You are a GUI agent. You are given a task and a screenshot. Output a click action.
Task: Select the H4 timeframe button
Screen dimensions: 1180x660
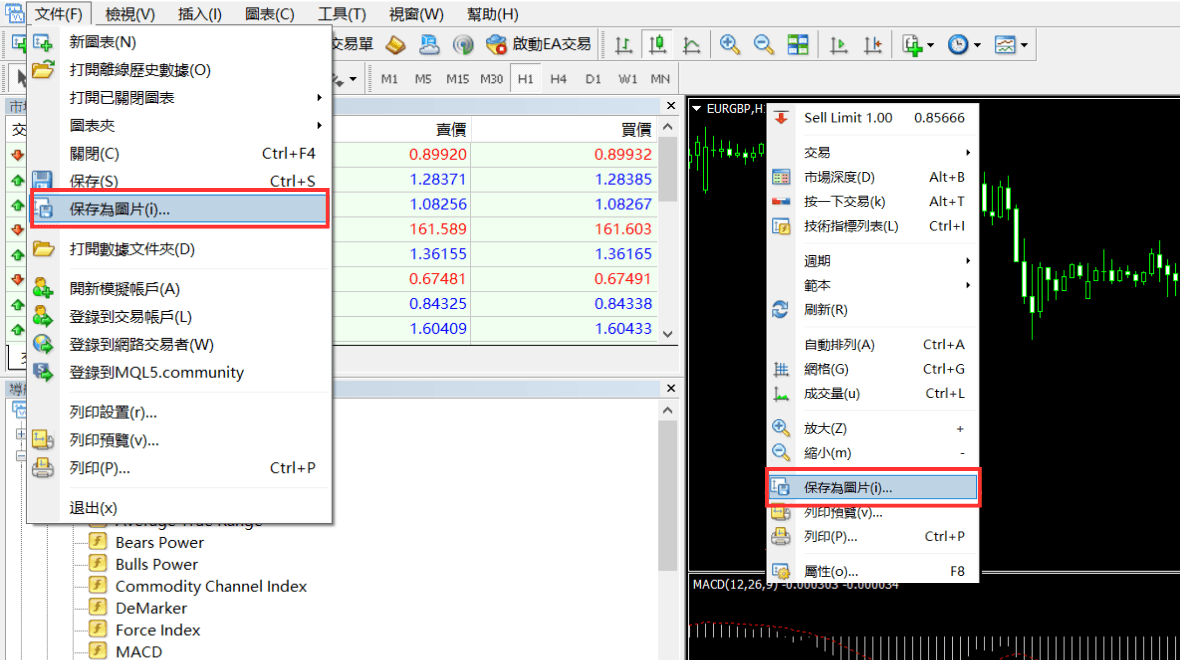click(558, 79)
